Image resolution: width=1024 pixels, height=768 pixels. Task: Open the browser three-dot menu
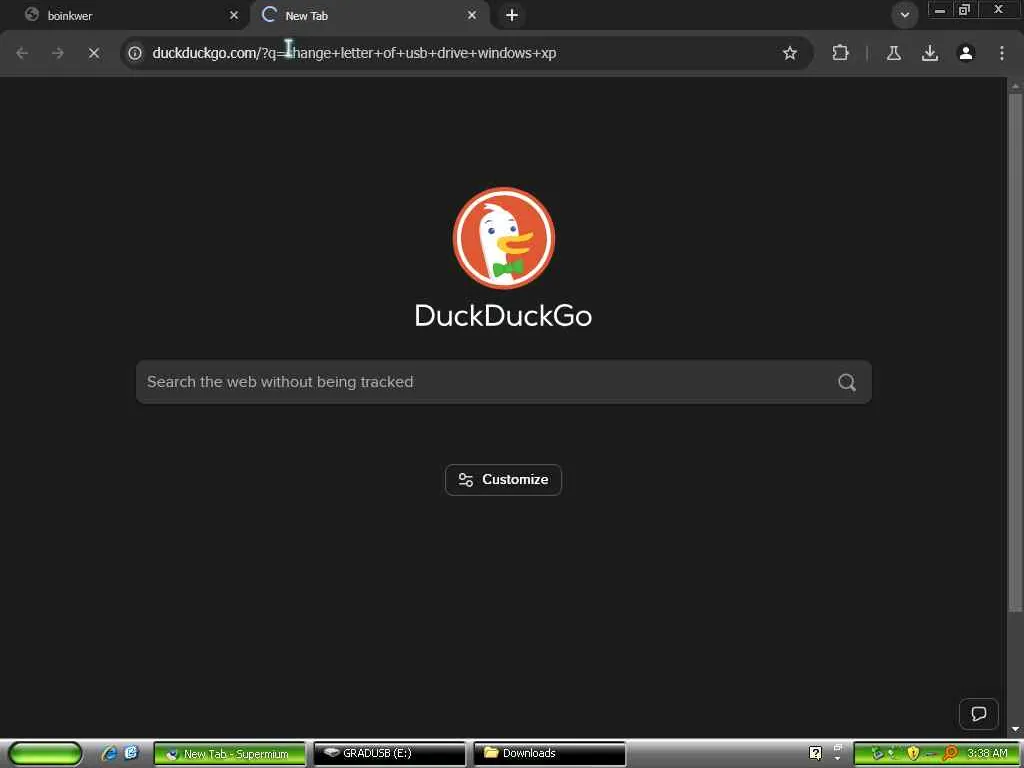pos(1002,53)
